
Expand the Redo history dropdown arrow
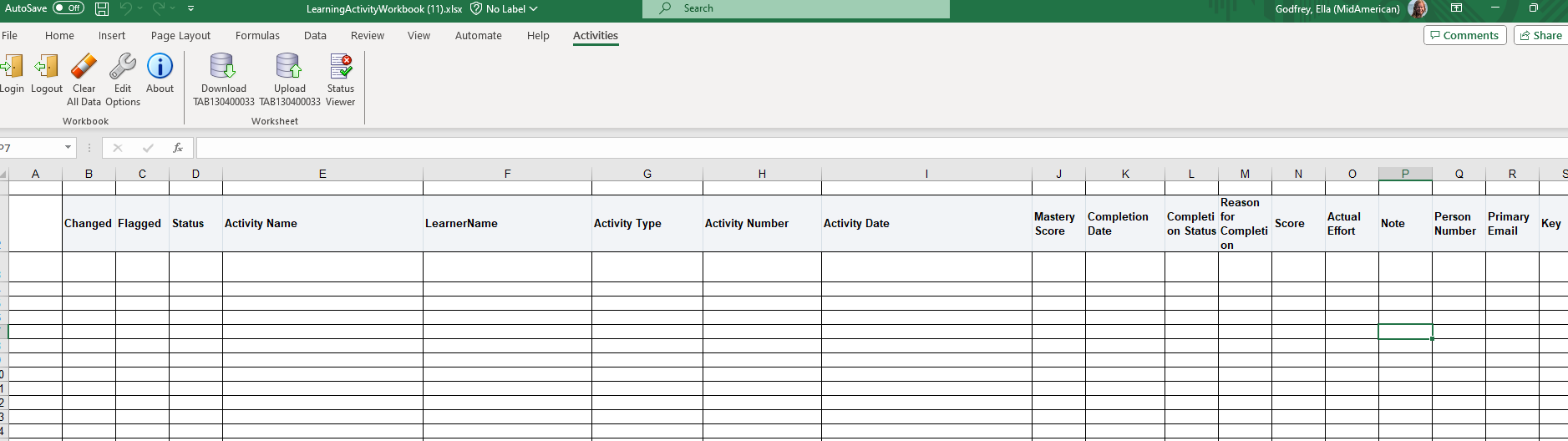tap(172, 8)
